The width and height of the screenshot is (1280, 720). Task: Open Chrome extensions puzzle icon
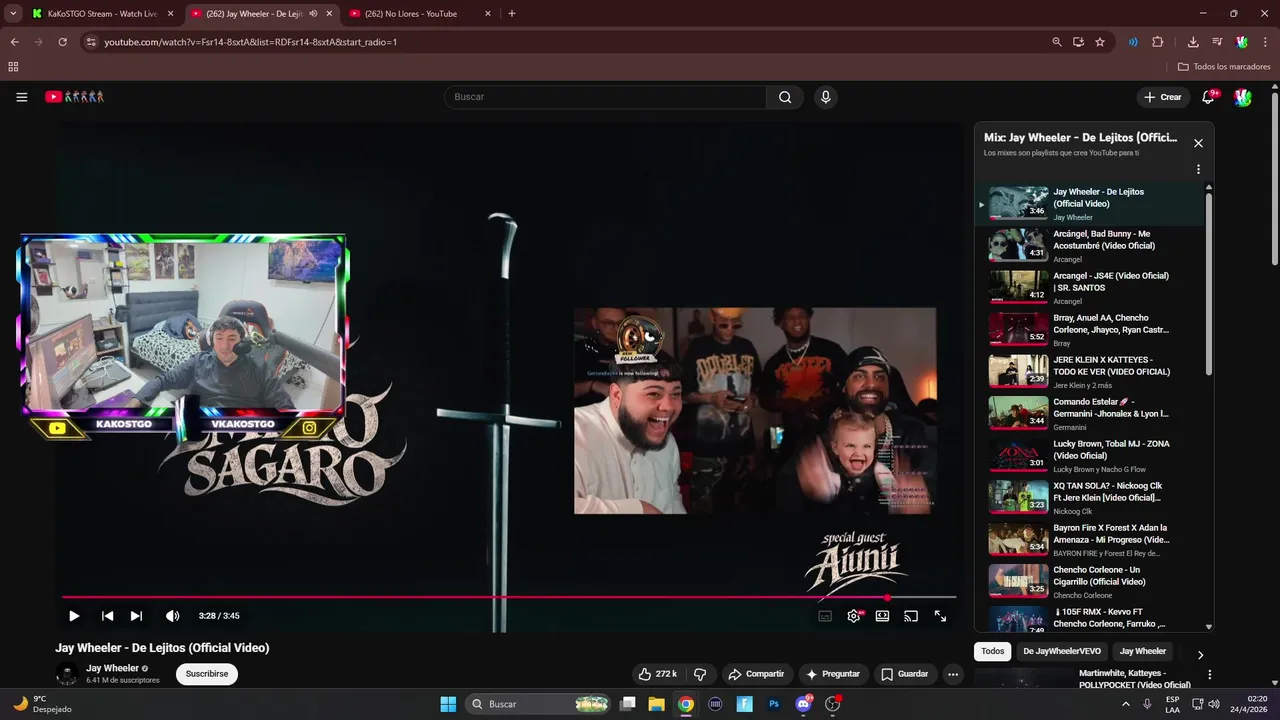point(1158,42)
